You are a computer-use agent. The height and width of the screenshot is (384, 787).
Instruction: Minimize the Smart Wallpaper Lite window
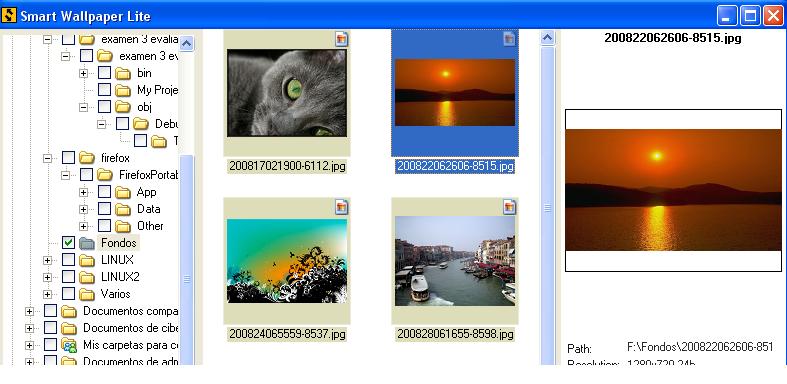click(727, 16)
